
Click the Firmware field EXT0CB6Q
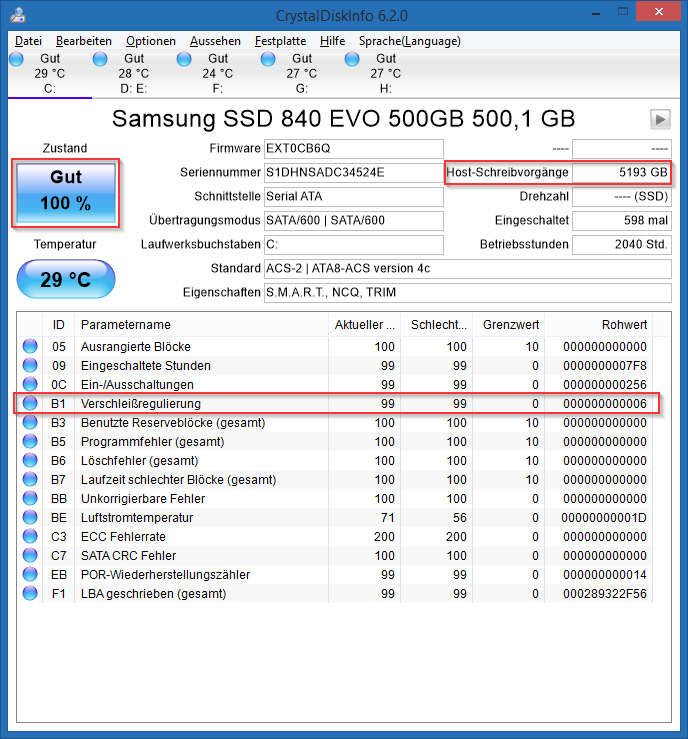(x=353, y=148)
